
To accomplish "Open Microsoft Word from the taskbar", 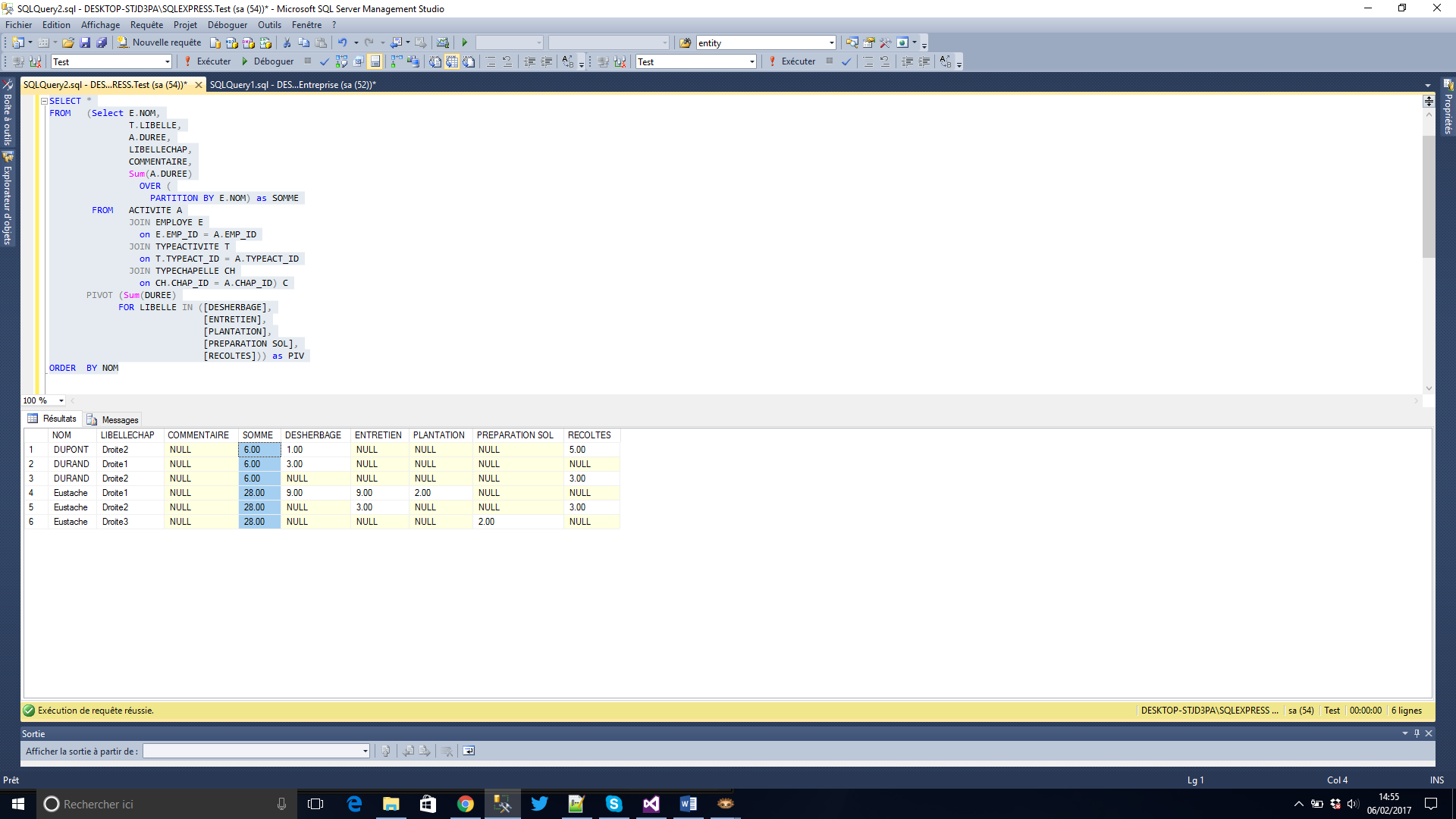I will click(x=688, y=804).
